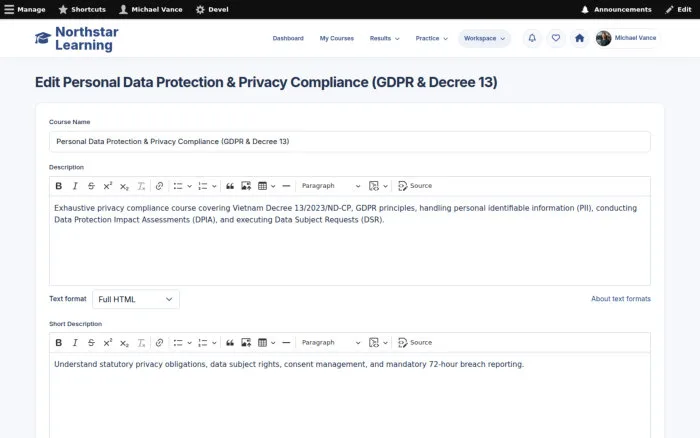700x438 pixels.
Task: Go to My Courses
Action: [x=337, y=38]
